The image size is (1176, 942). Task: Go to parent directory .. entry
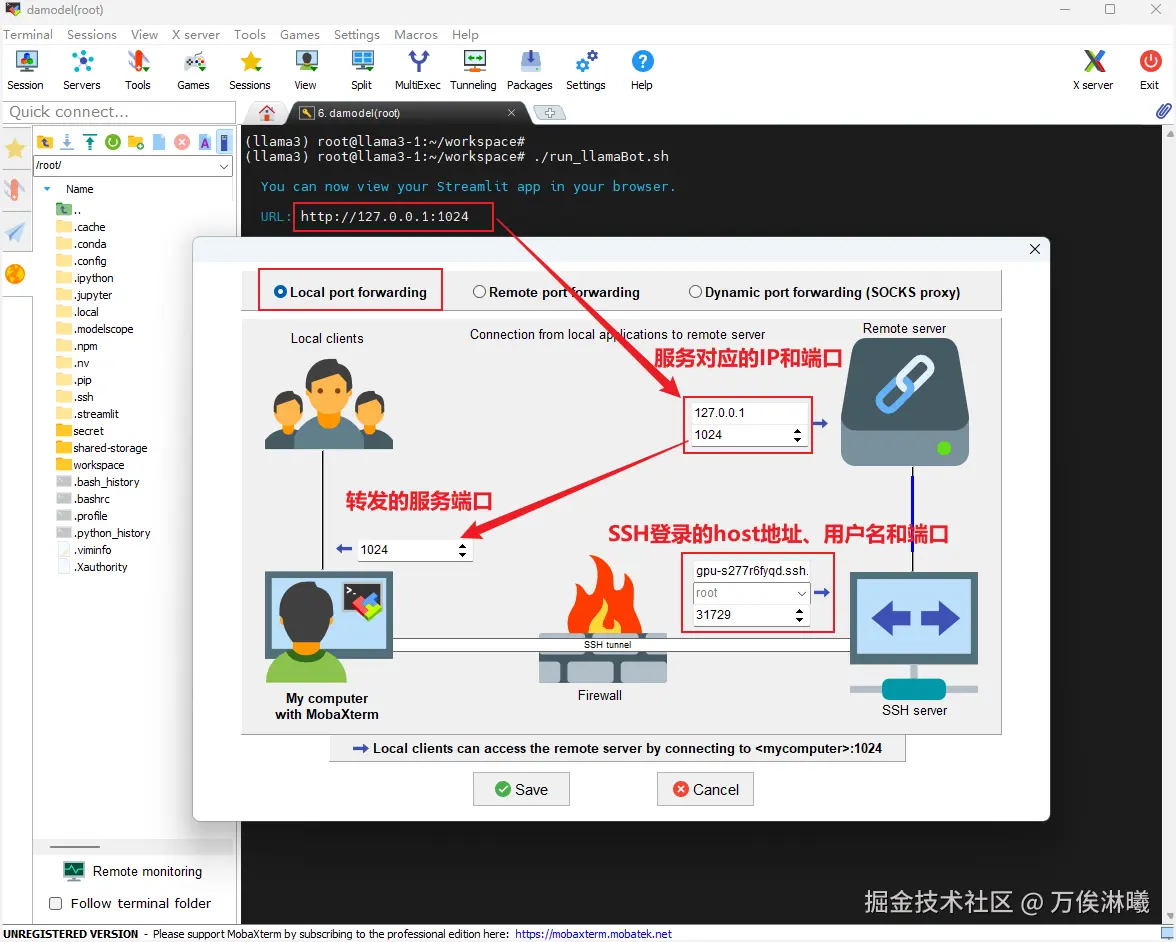pos(68,209)
